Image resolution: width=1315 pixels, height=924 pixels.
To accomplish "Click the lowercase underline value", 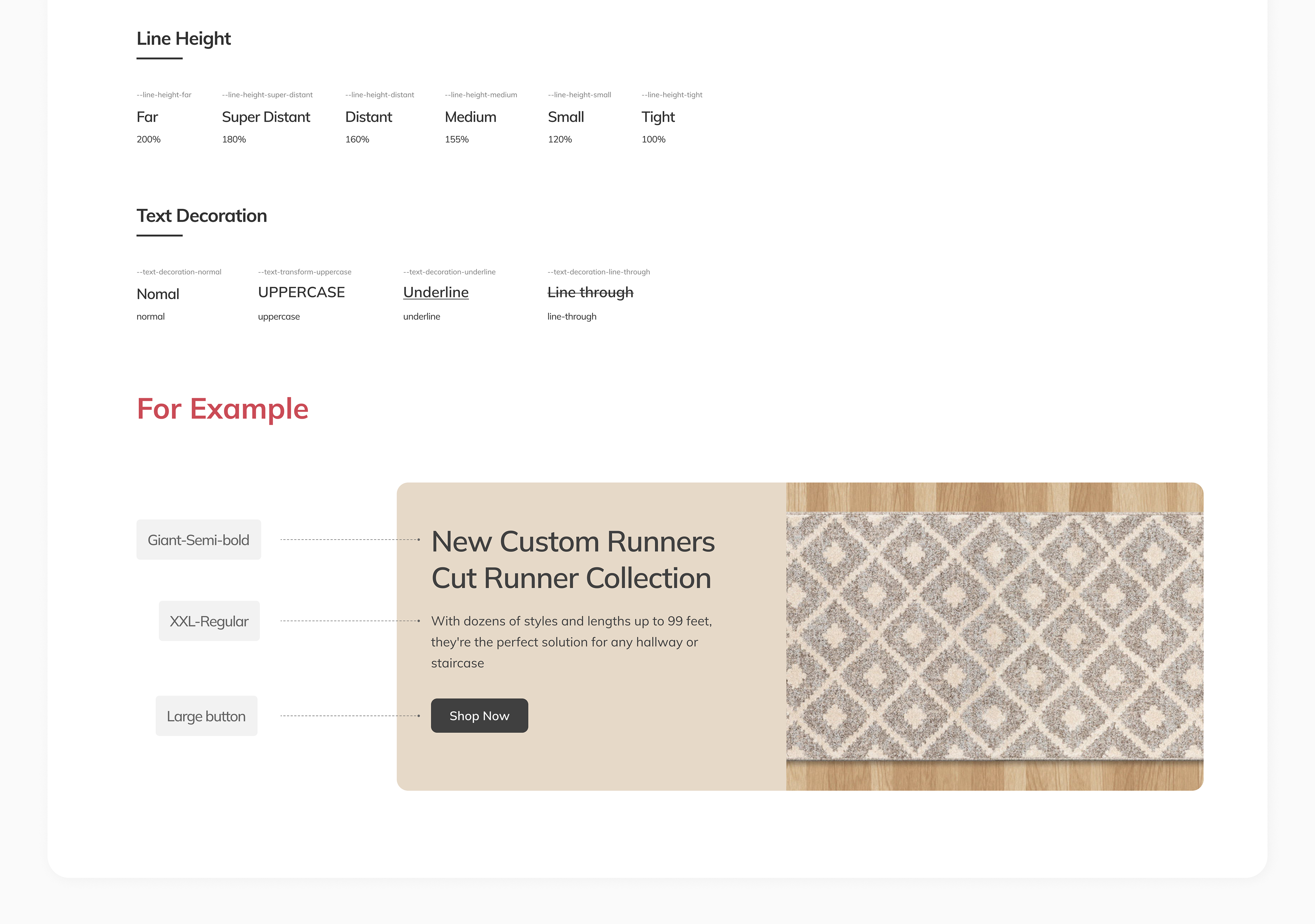I will pos(422,317).
